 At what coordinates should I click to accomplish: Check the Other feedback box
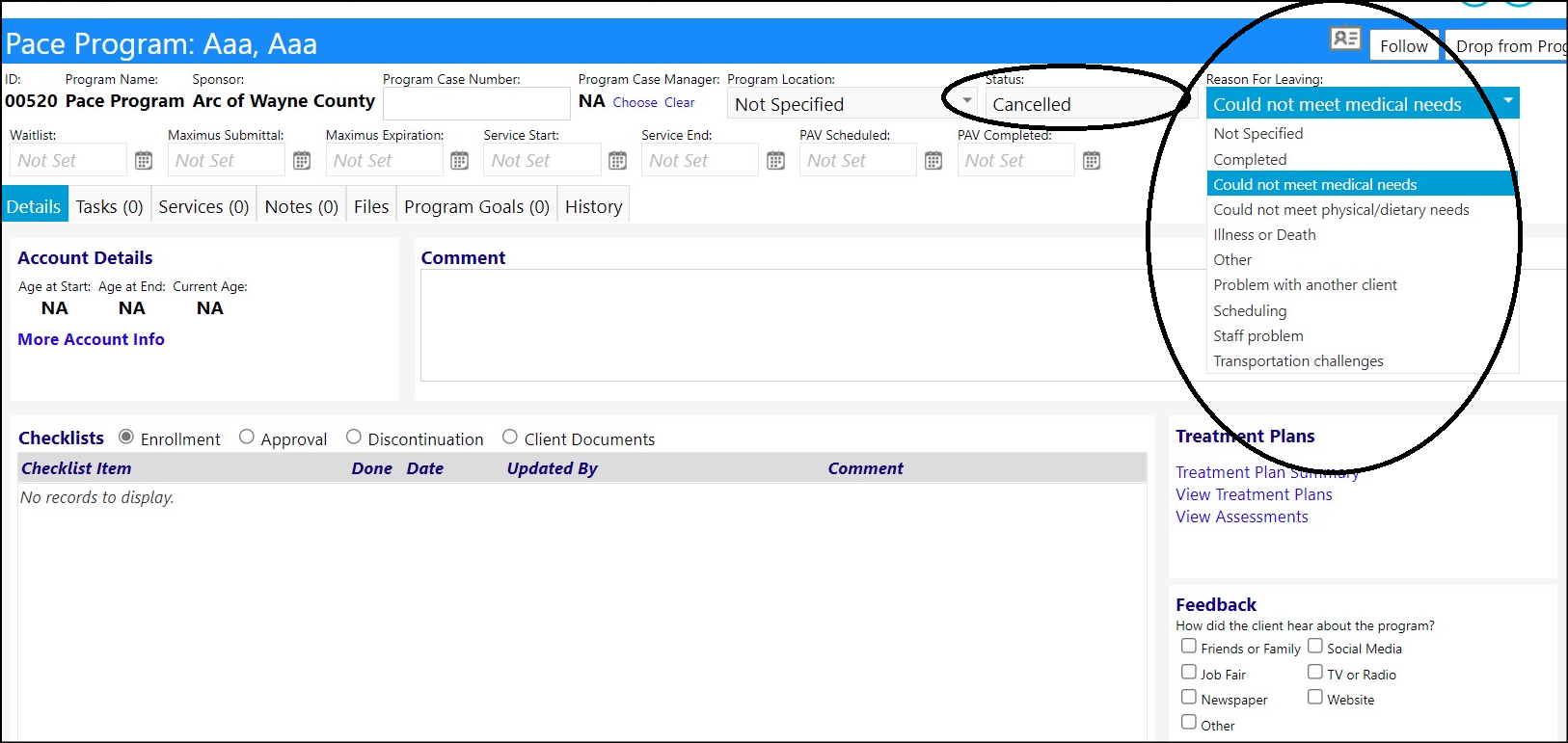coord(1189,722)
